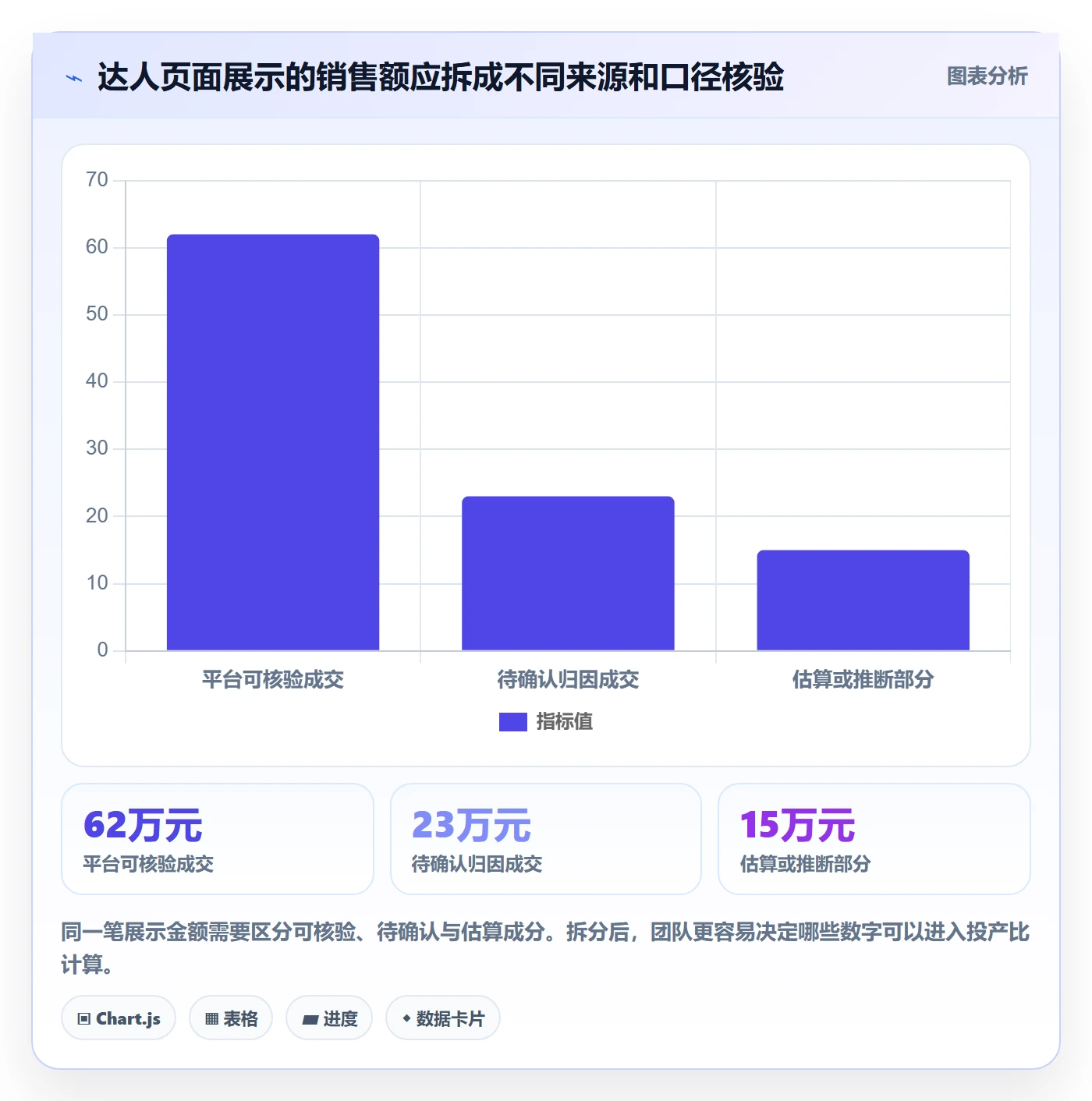Click the y-axis value 0
The image size is (1092, 1101).
pyautogui.click(x=102, y=650)
